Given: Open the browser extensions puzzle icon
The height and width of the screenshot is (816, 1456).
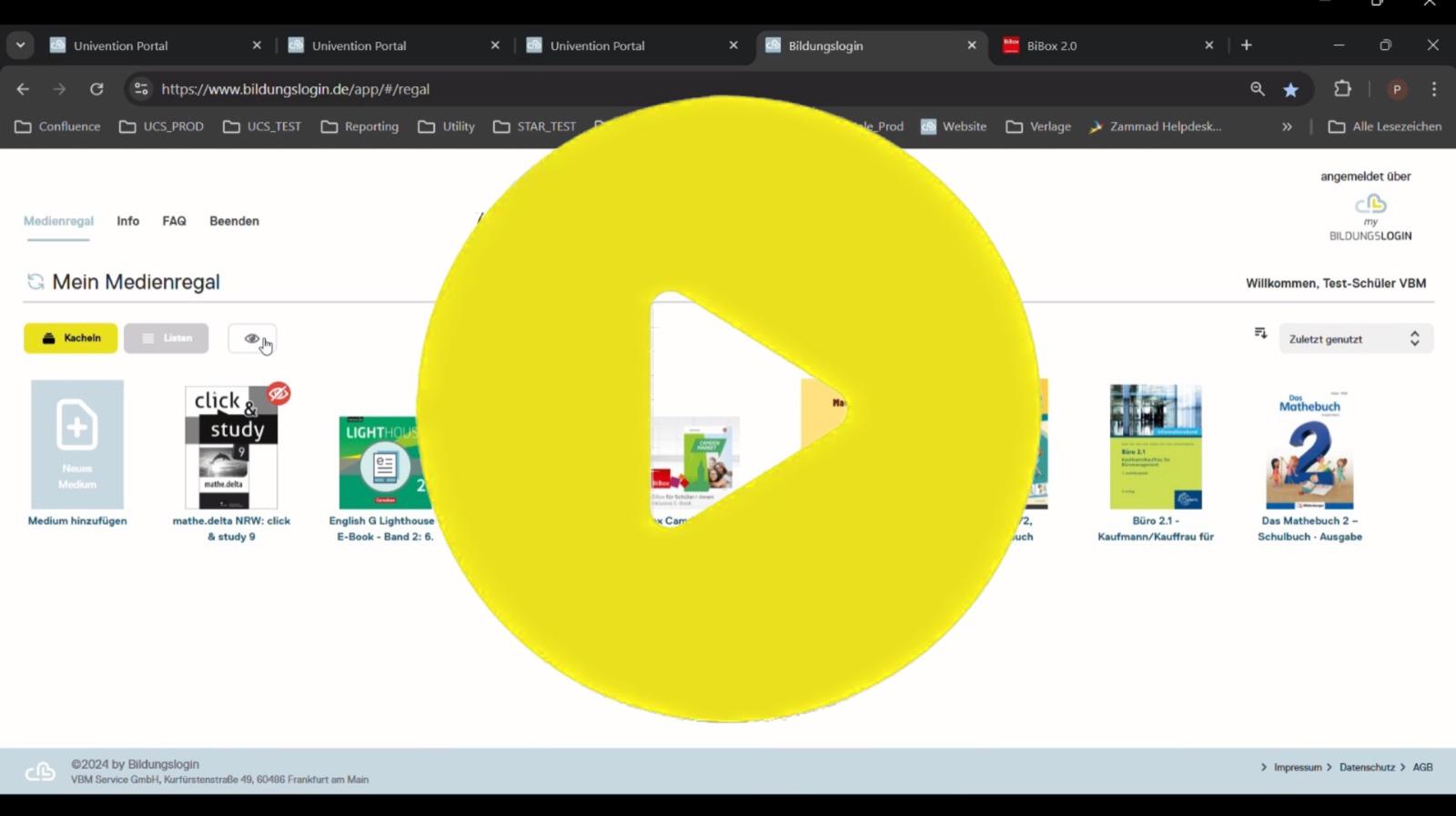Looking at the screenshot, I should (x=1342, y=89).
